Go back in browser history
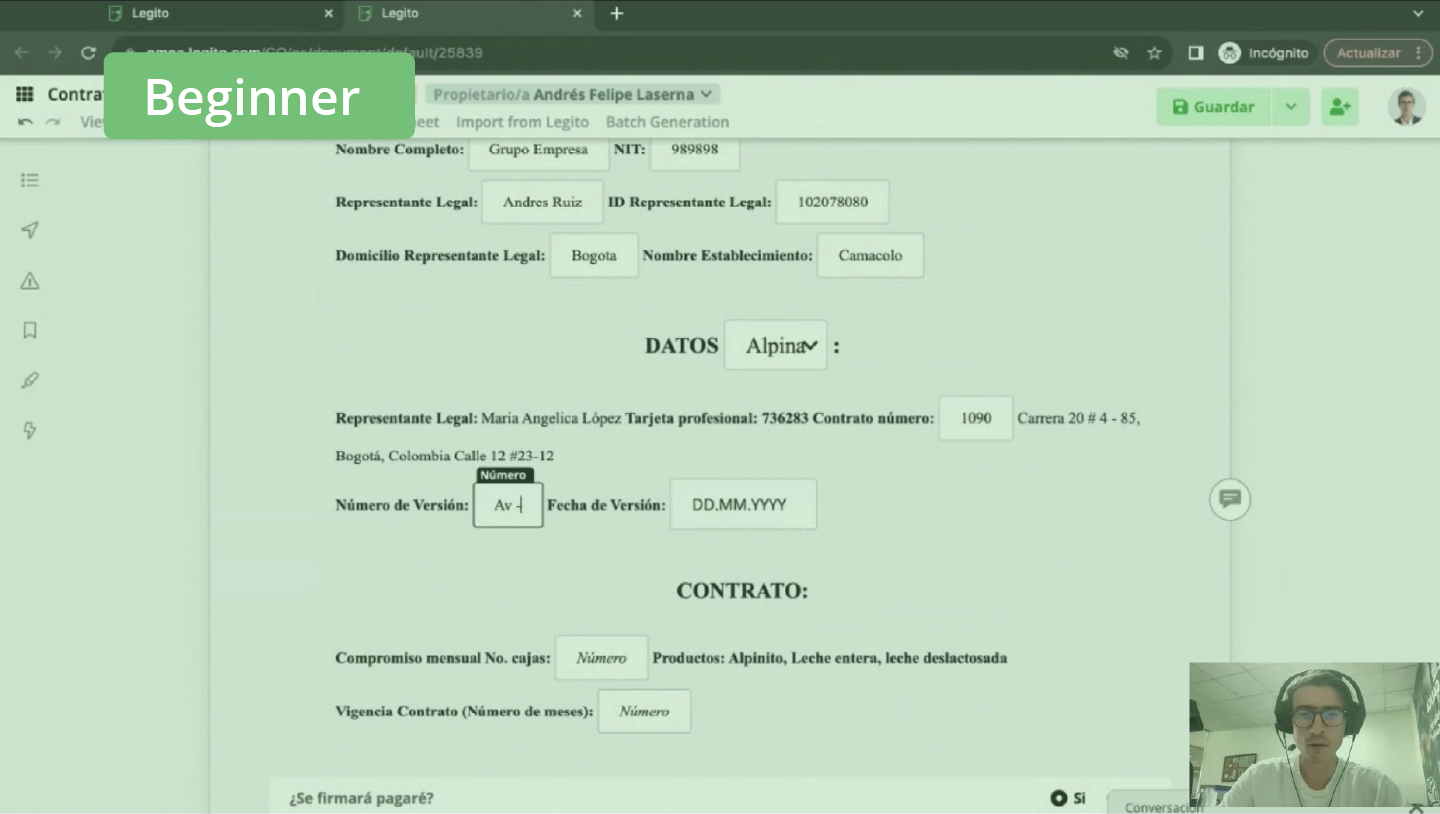1440x814 pixels. click(x=21, y=53)
